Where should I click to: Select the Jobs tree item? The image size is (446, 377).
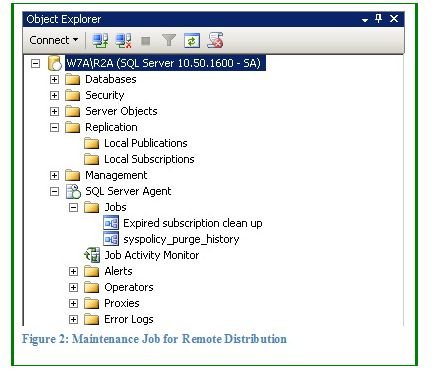pyautogui.click(x=115, y=207)
